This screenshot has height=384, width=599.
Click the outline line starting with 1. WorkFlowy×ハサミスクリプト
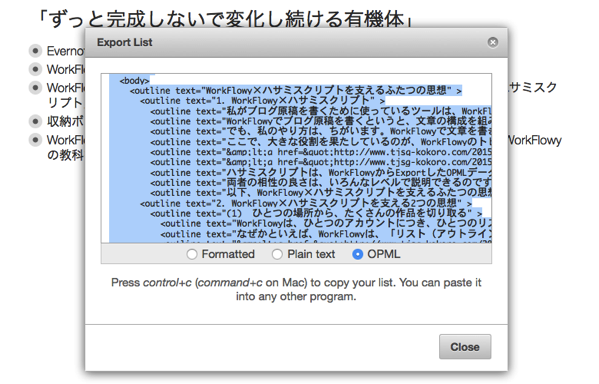point(262,101)
